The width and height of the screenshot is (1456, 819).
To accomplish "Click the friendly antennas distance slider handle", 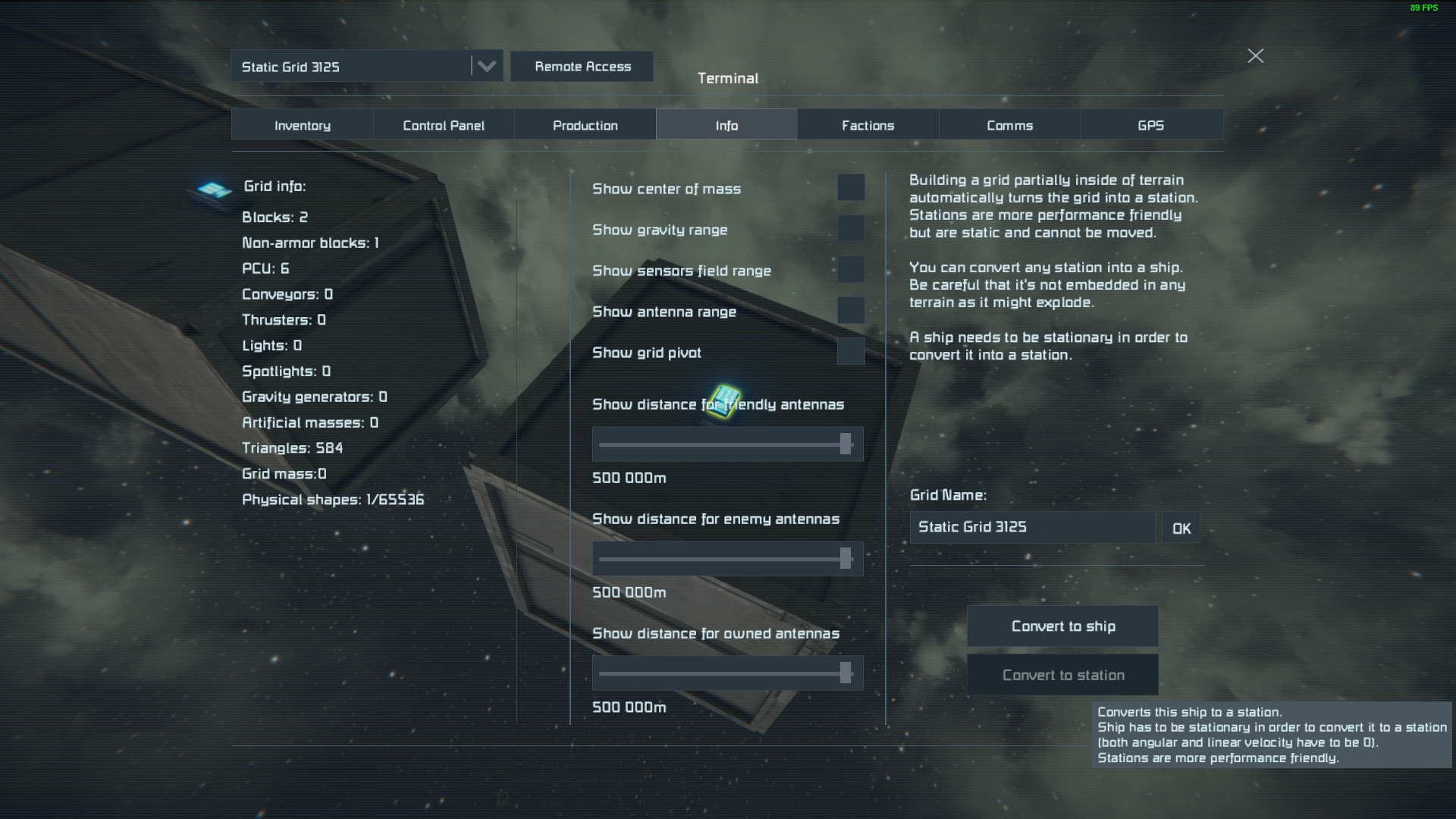I will (x=846, y=444).
